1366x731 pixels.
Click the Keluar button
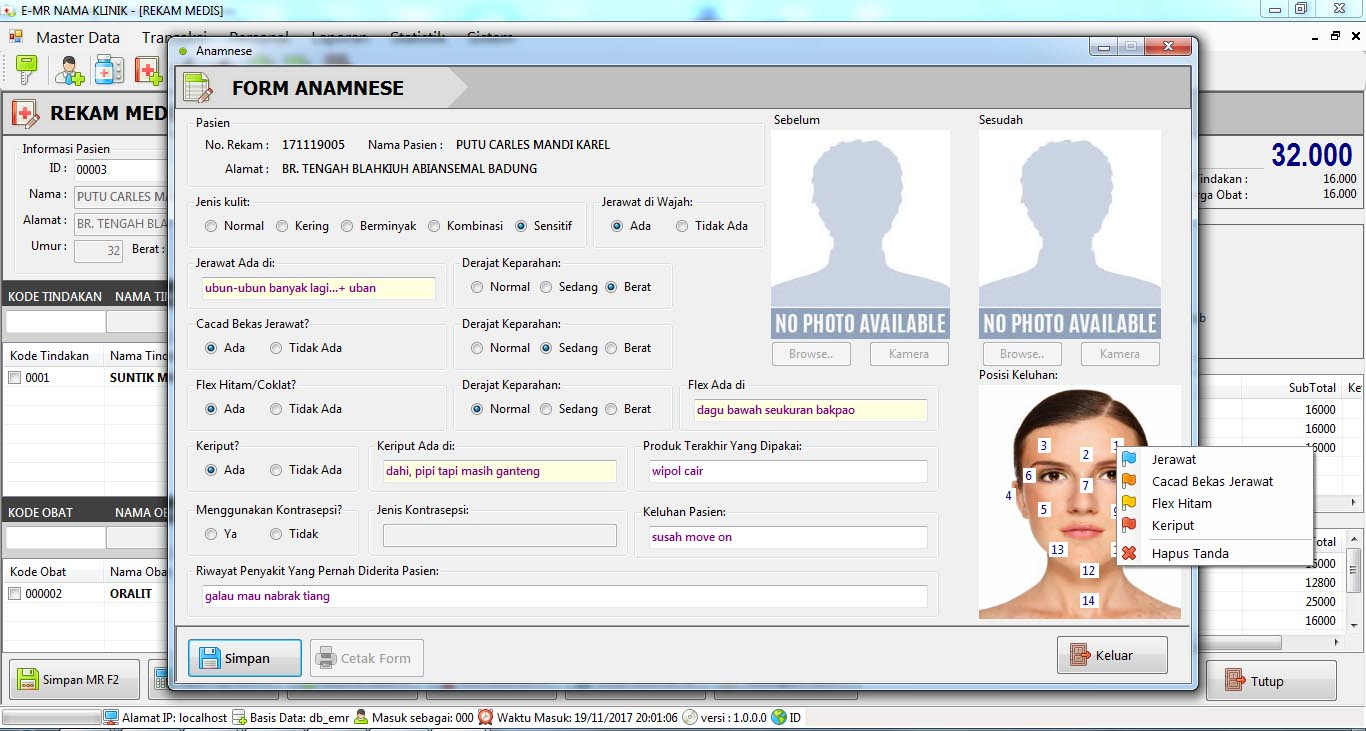coord(1112,656)
